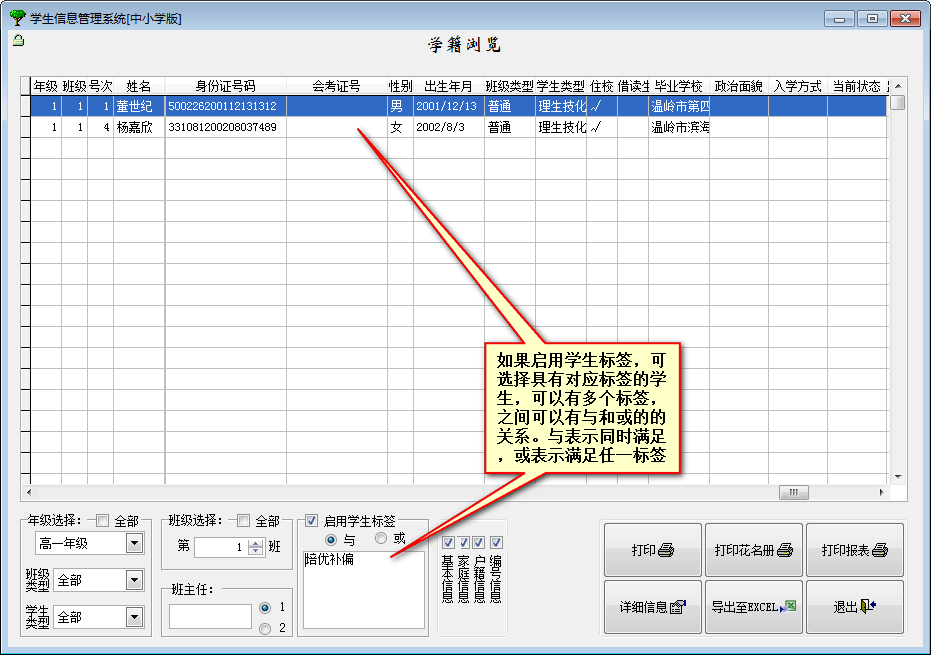Viewport: 931px width, 655px height.
Task: Toggle 启用学生标签 checkbox
Action: (312, 521)
